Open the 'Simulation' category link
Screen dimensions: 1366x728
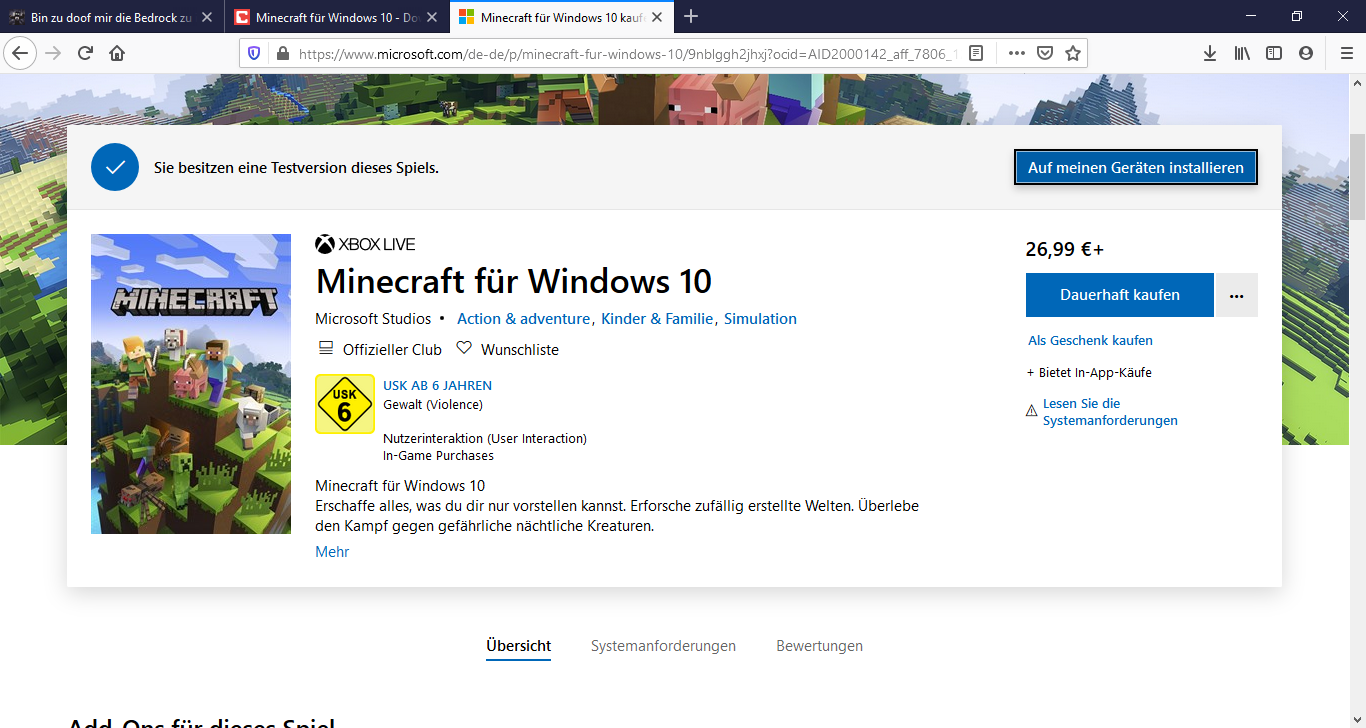tap(760, 319)
